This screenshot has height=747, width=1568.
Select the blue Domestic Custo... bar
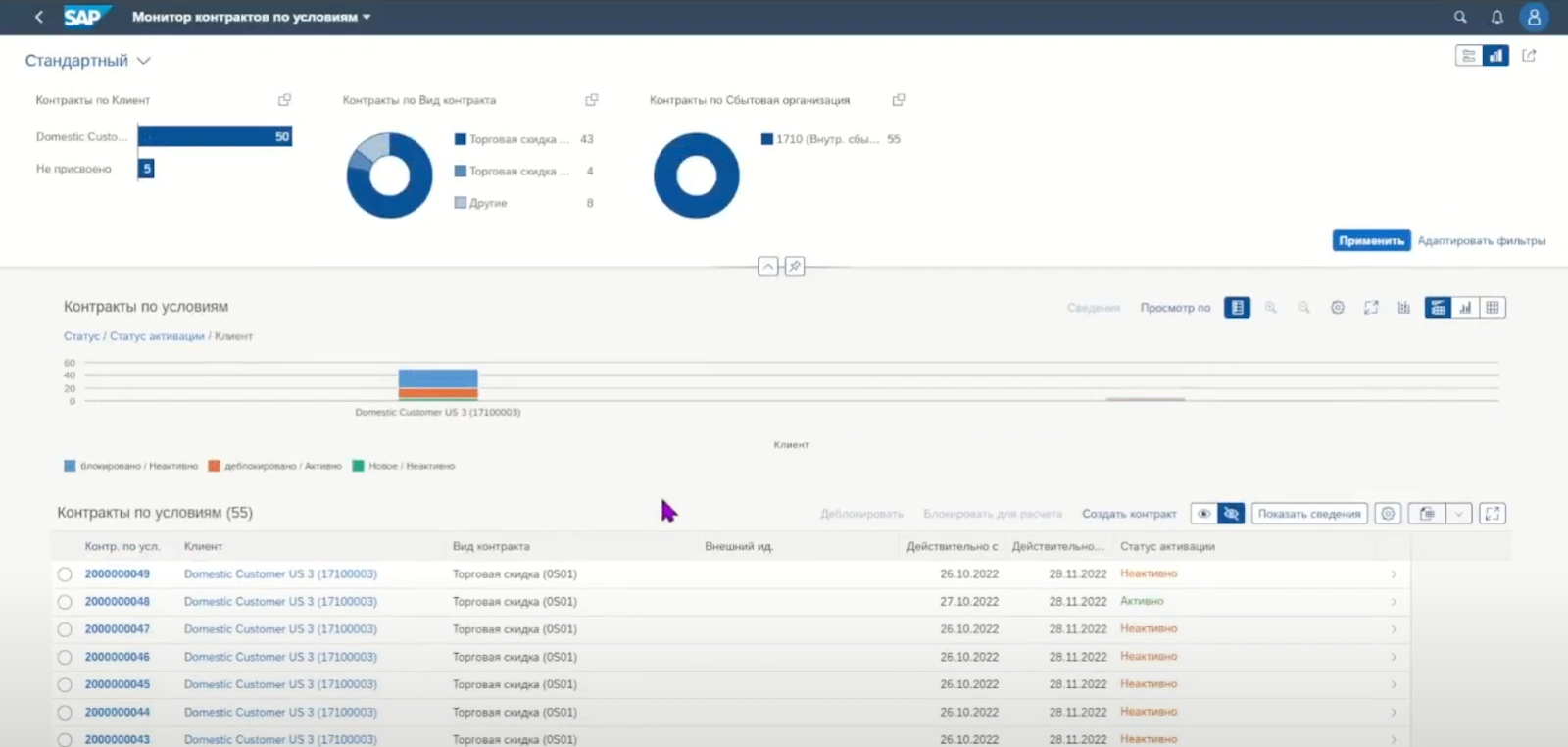point(215,137)
